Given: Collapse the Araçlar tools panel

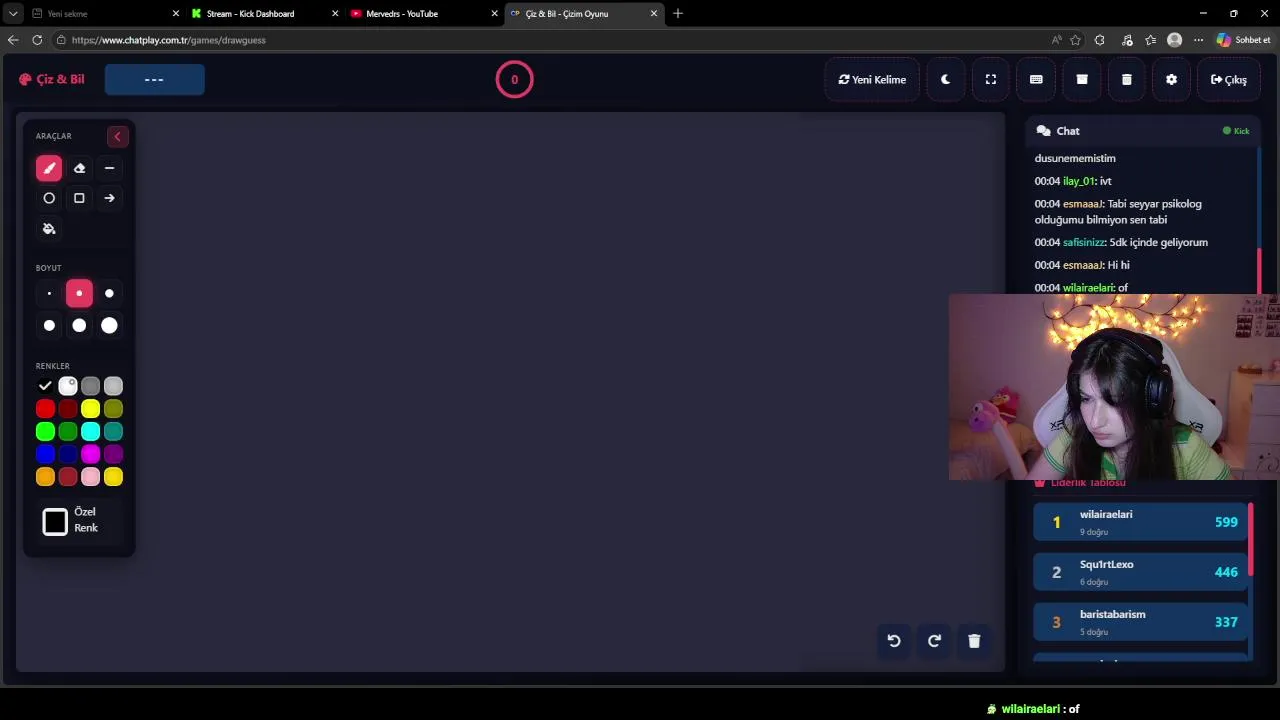Looking at the screenshot, I should click(x=117, y=136).
